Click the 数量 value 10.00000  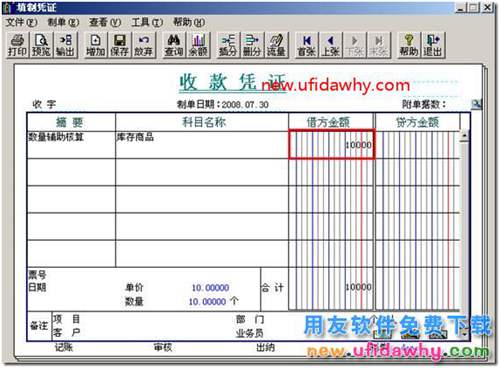coord(207,302)
